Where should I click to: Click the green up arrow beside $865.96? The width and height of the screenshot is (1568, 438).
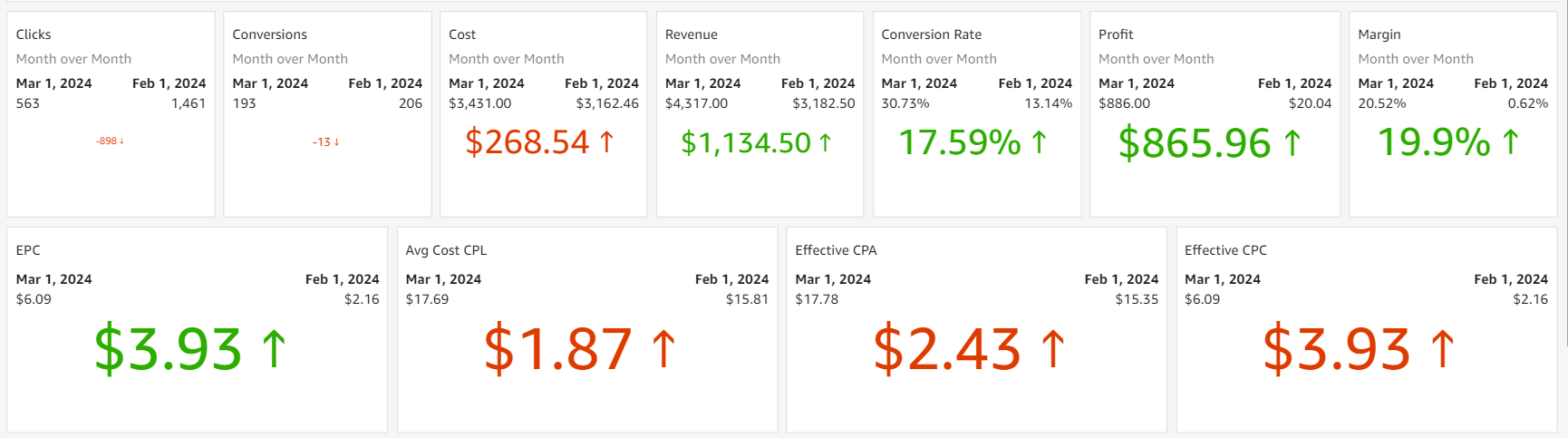click(x=1292, y=143)
